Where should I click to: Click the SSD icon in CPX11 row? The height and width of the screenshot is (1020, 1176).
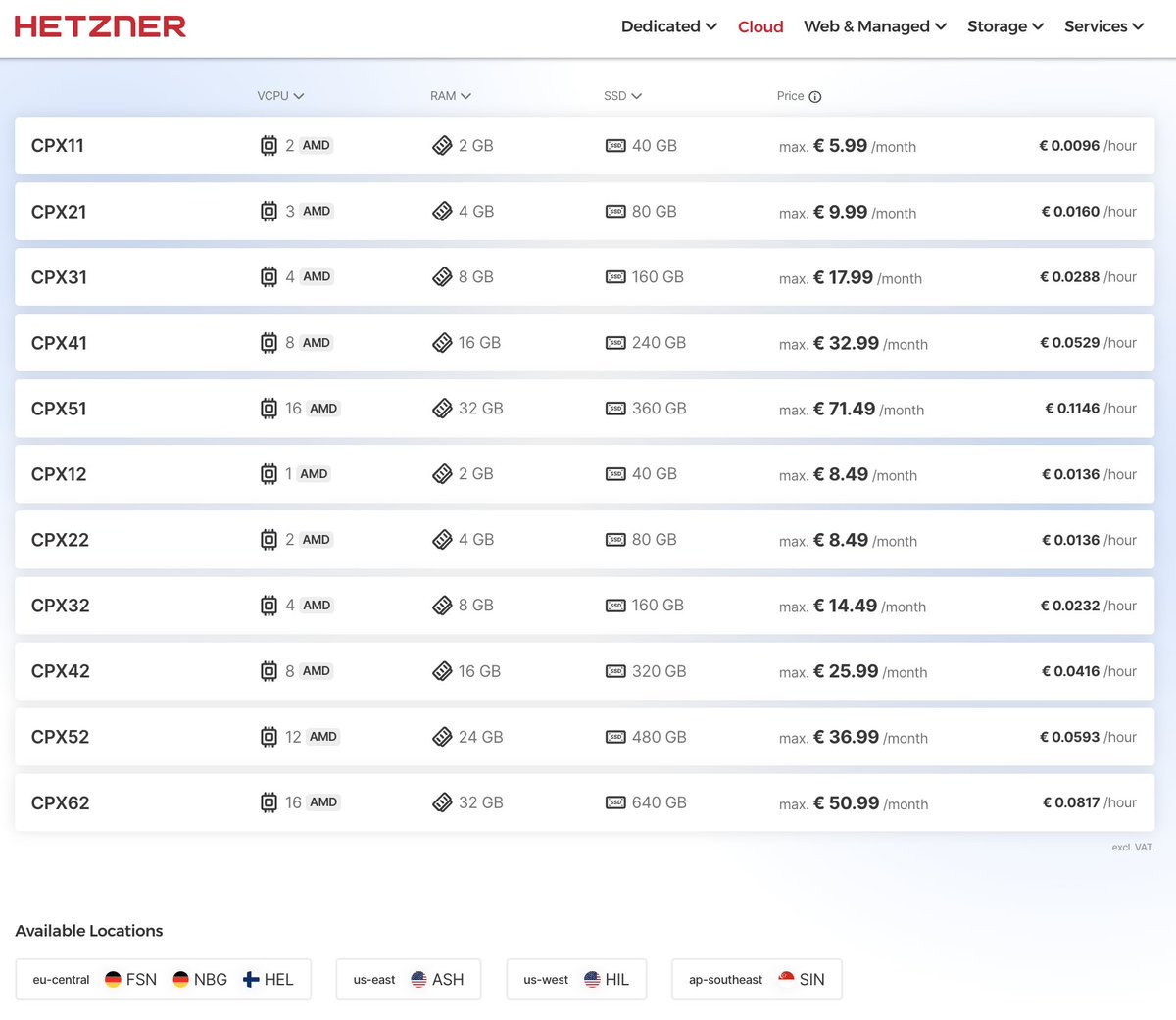[x=615, y=146]
